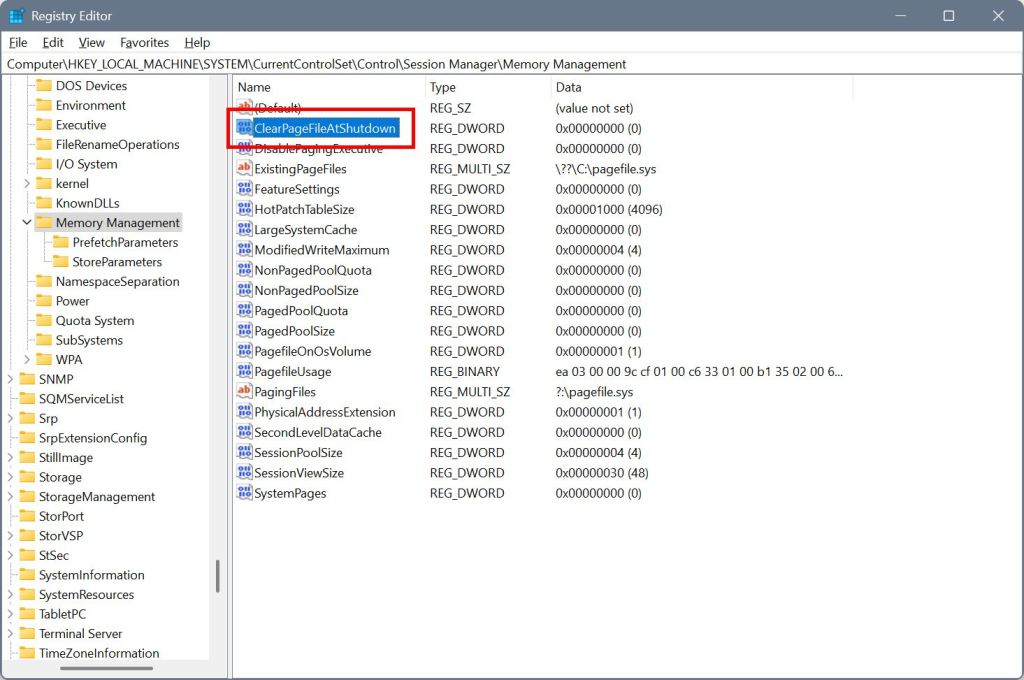Expand the StillImage key
The image size is (1024, 680).
click(x=10, y=458)
